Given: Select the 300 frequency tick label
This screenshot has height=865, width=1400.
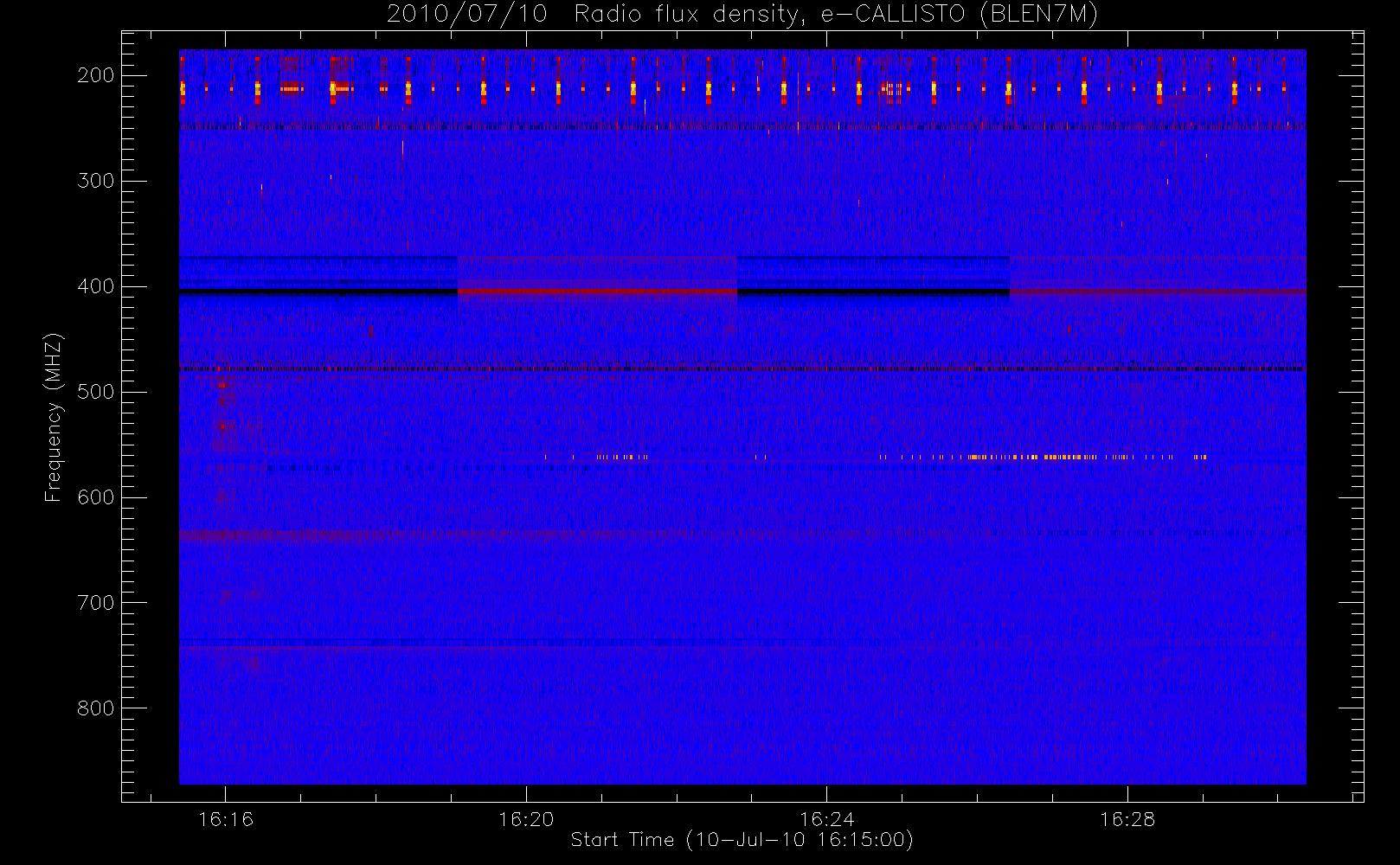Looking at the screenshot, I should 96,181.
